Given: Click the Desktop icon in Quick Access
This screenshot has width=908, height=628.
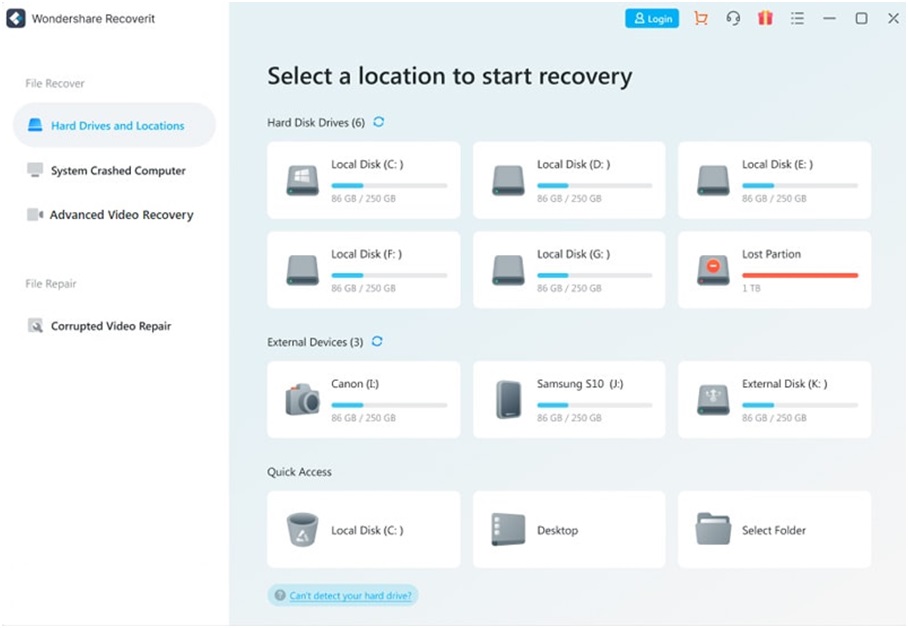Looking at the screenshot, I should click(507, 529).
